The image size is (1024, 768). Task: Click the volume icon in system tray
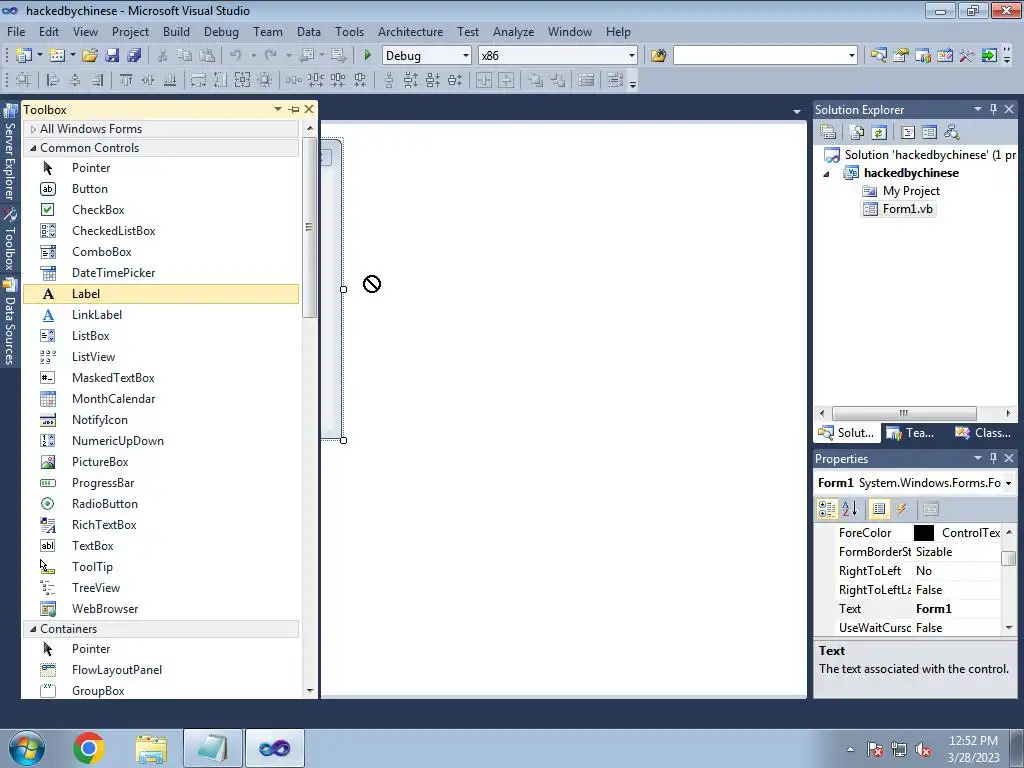tap(923, 749)
